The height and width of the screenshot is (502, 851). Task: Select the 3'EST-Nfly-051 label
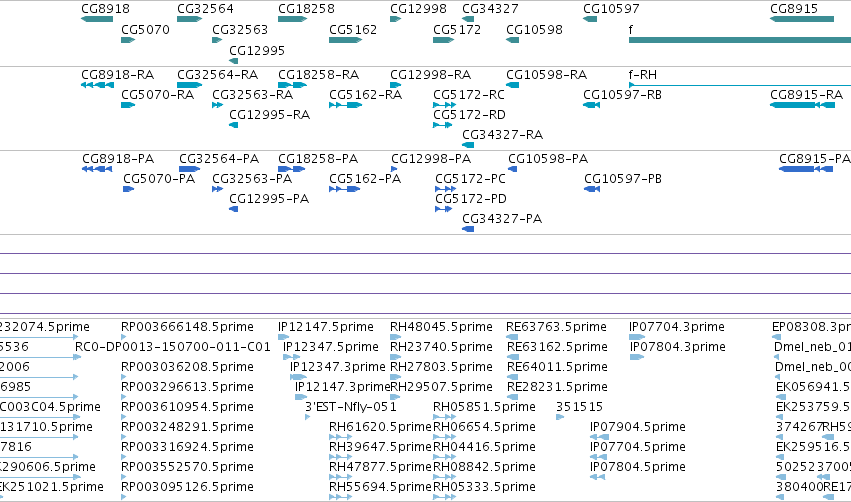point(351,406)
